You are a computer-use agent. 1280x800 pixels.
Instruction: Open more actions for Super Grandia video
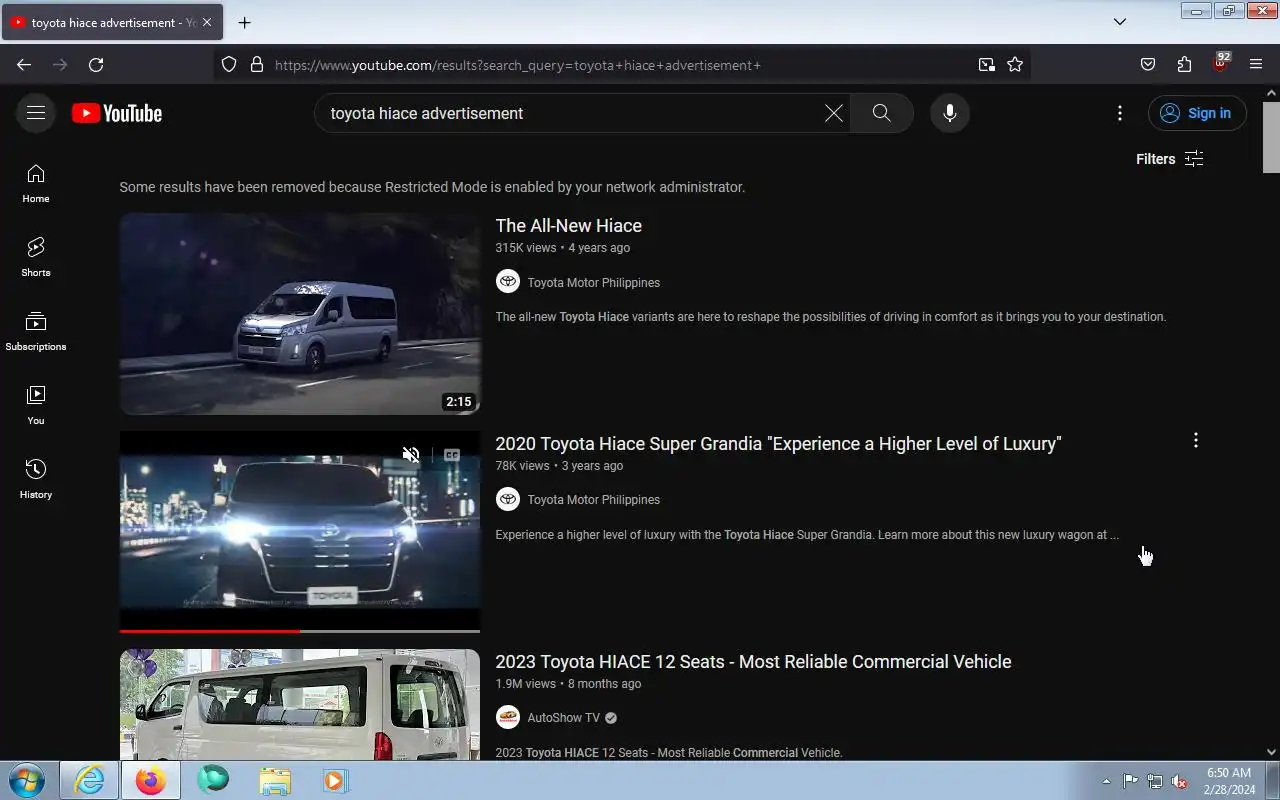(1196, 440)
